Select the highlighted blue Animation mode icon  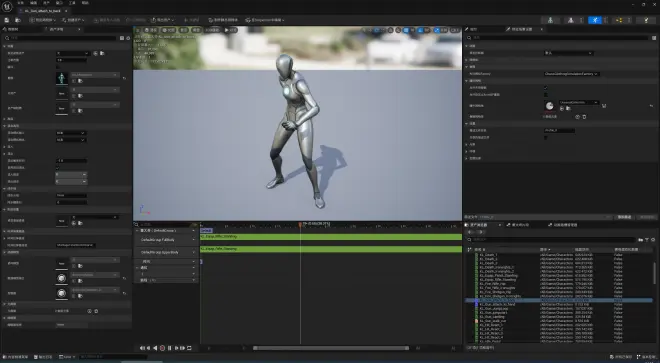point(595,20)
